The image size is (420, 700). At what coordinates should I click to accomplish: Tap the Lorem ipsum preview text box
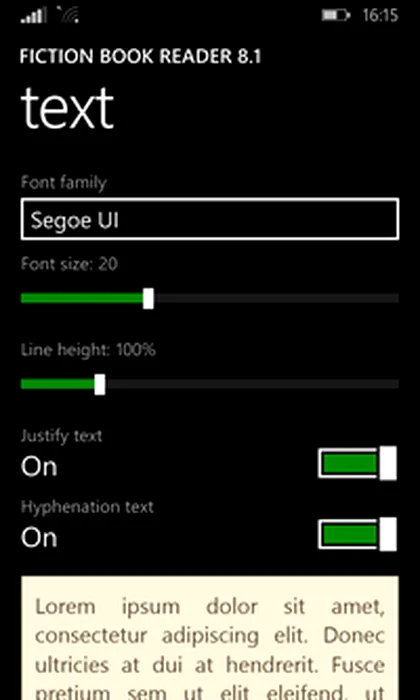210,638
